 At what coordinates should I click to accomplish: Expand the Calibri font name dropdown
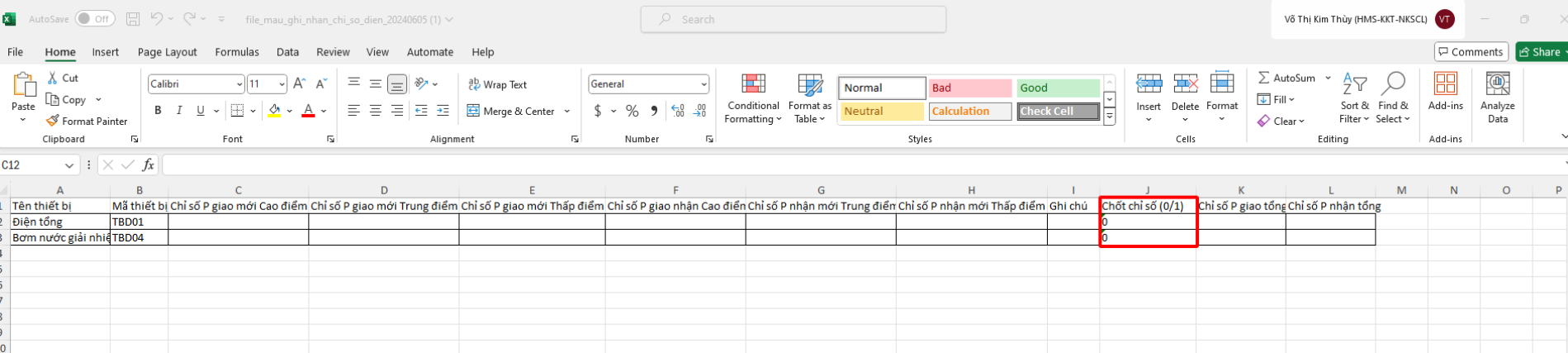(239, 84)
